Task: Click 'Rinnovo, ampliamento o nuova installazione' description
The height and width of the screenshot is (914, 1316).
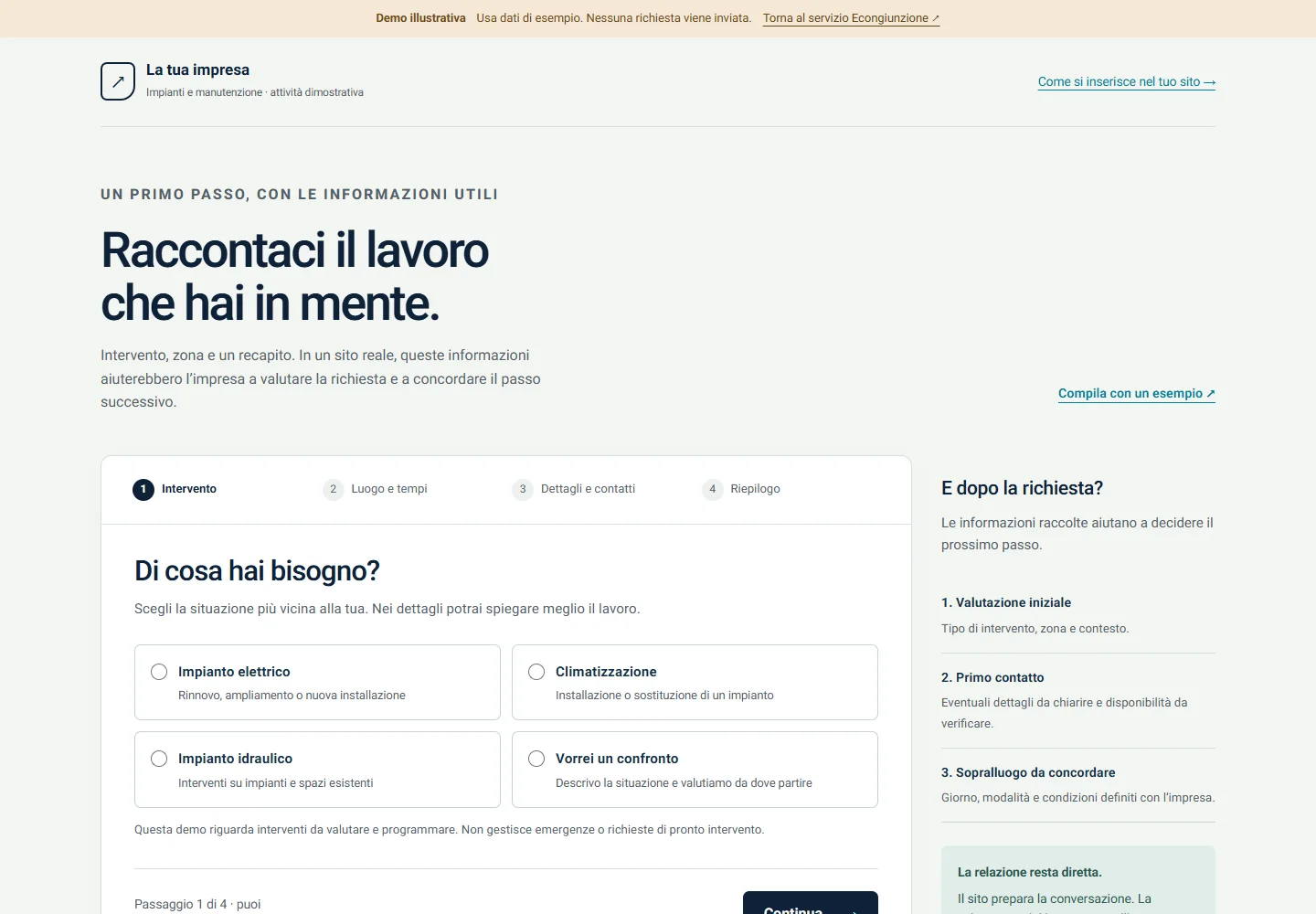Action: point(292,696)
